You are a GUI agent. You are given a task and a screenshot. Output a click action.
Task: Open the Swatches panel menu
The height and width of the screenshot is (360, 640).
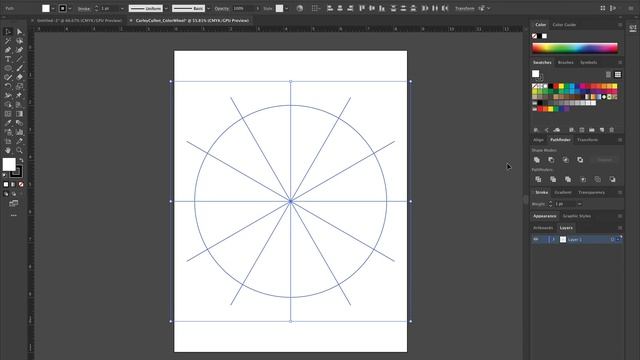click(x=620, y=62)
